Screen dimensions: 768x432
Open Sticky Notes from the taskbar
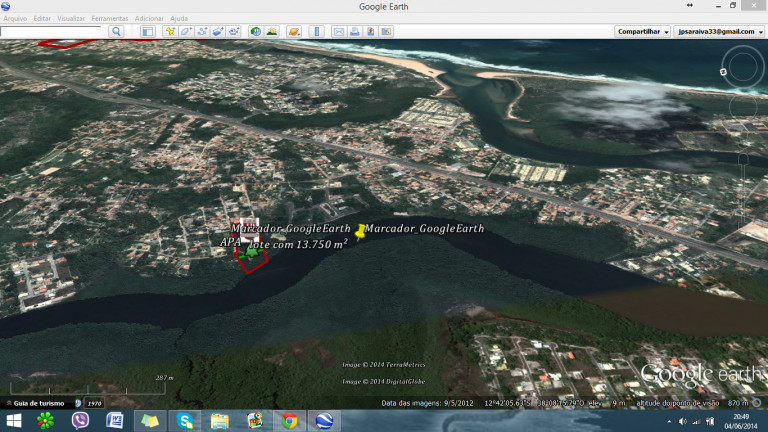coord(150,421)
